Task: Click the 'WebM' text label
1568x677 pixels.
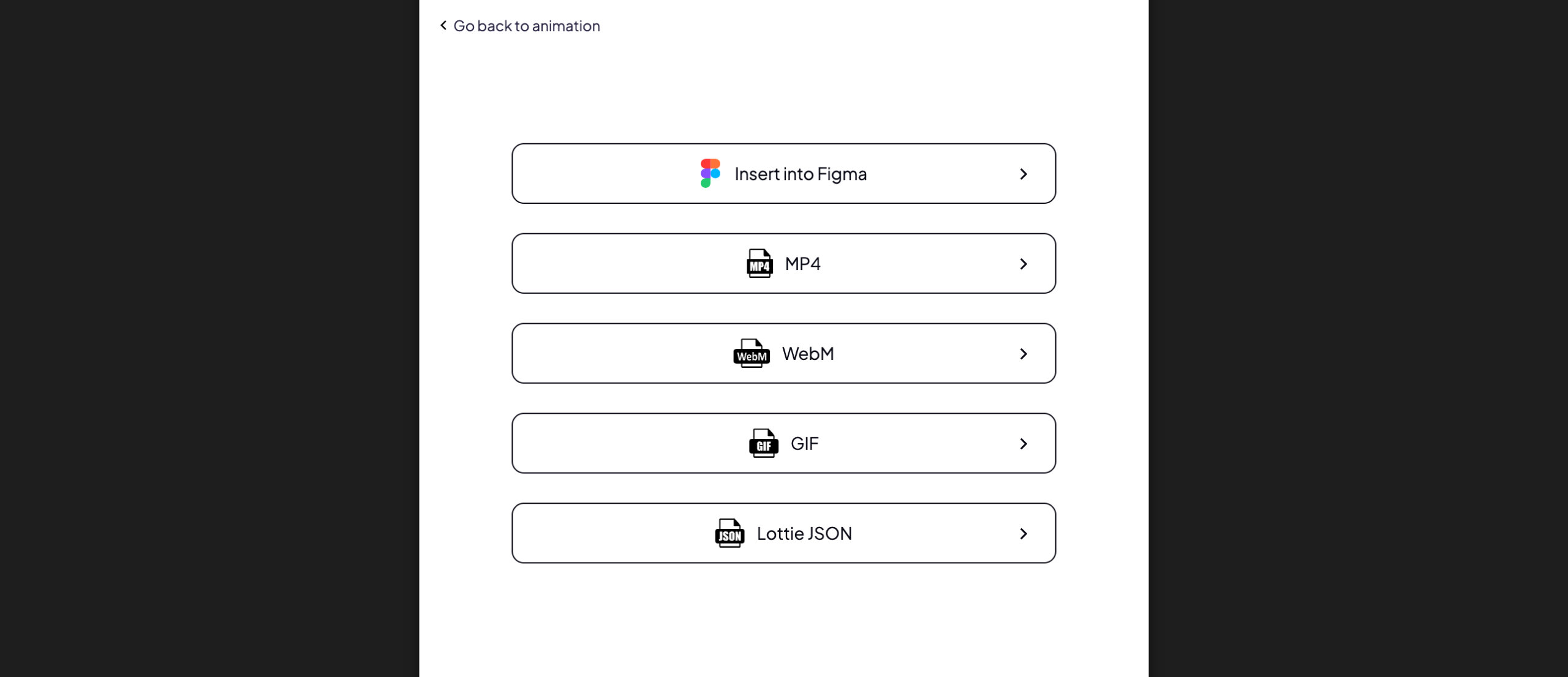Action: point(808,353)
